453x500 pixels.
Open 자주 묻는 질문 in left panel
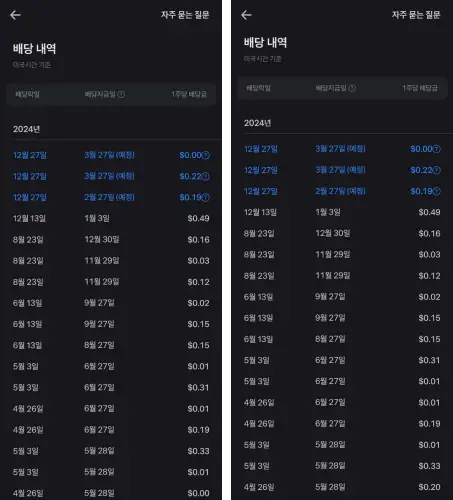(185, 15)
